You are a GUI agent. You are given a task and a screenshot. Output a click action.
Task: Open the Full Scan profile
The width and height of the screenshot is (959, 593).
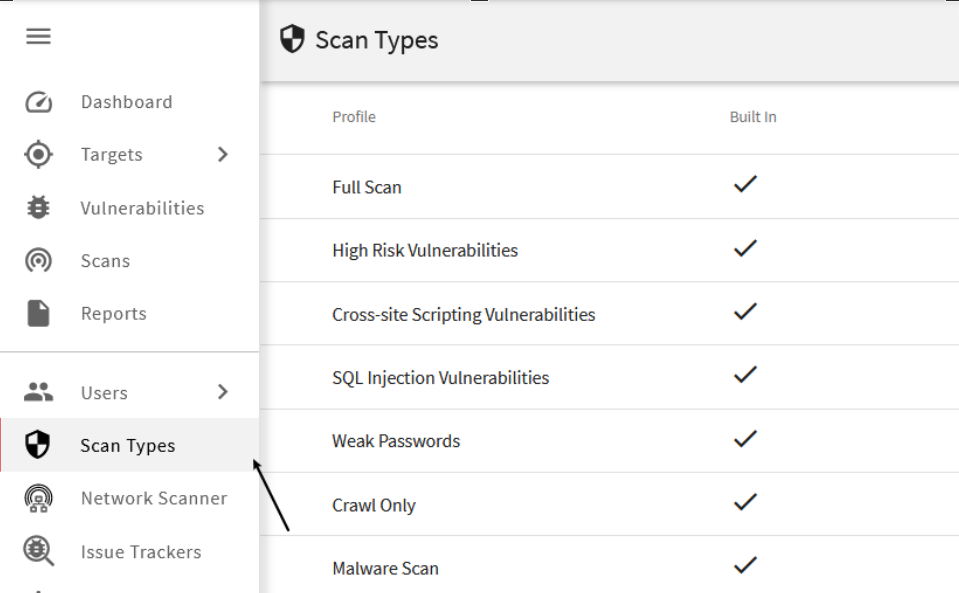click(x=367, y=187)
